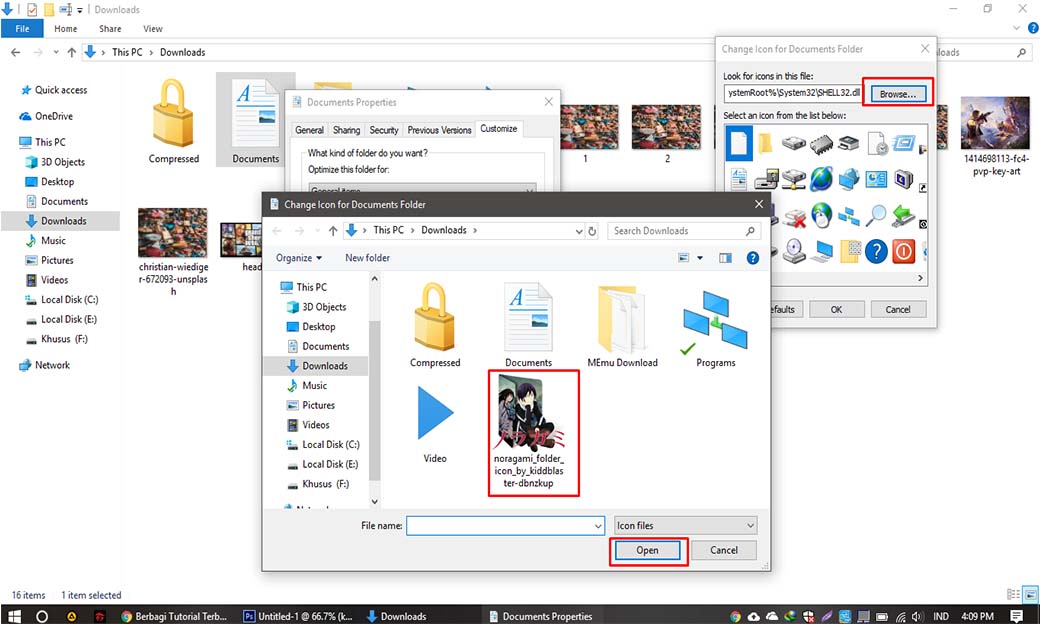Click the icon file path field showing SHELL32.dll
The image size is (1040, 624).
click(792, 94)
